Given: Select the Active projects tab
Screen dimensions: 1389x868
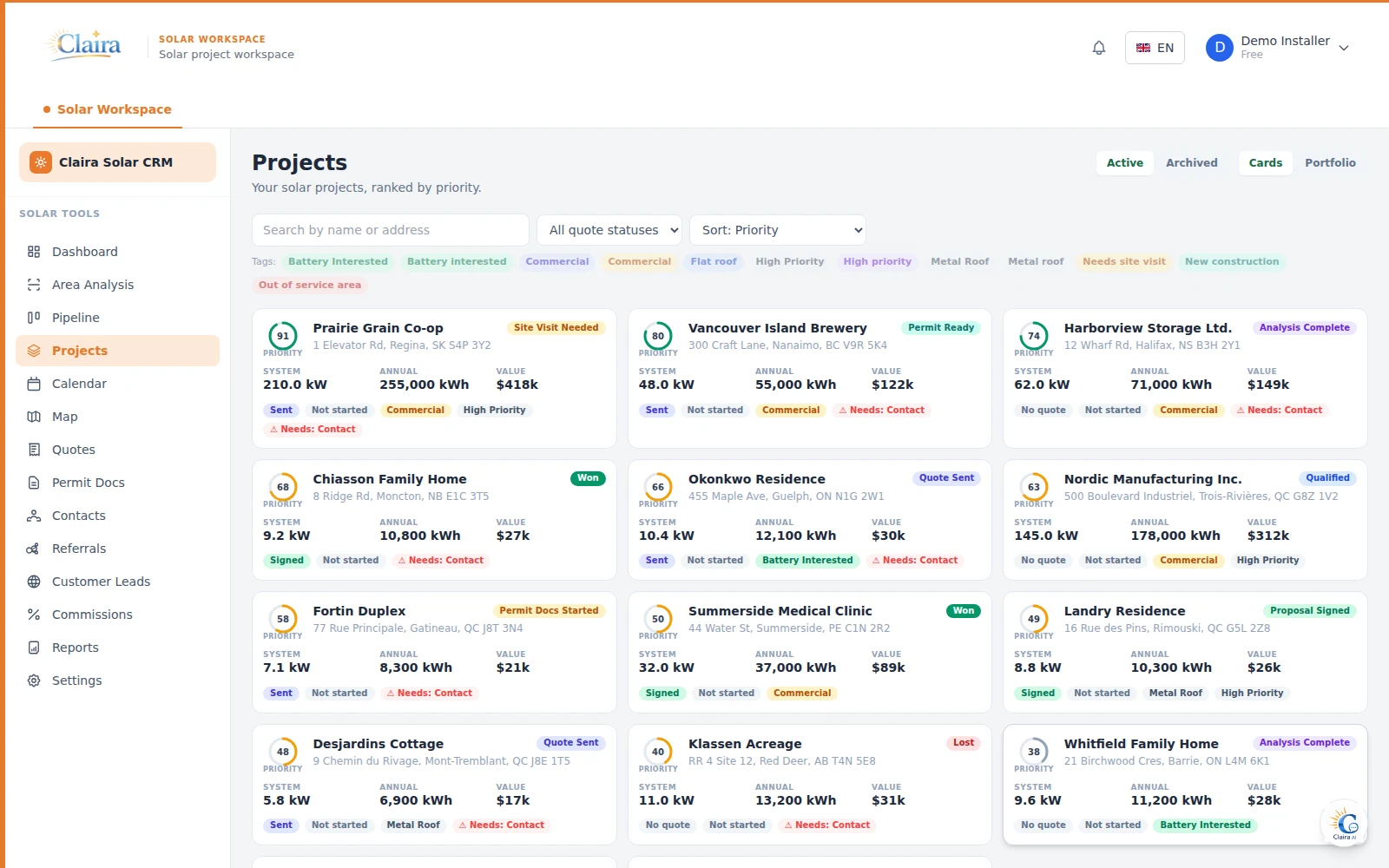Looking at the screenshot, I should [1125, 162].
